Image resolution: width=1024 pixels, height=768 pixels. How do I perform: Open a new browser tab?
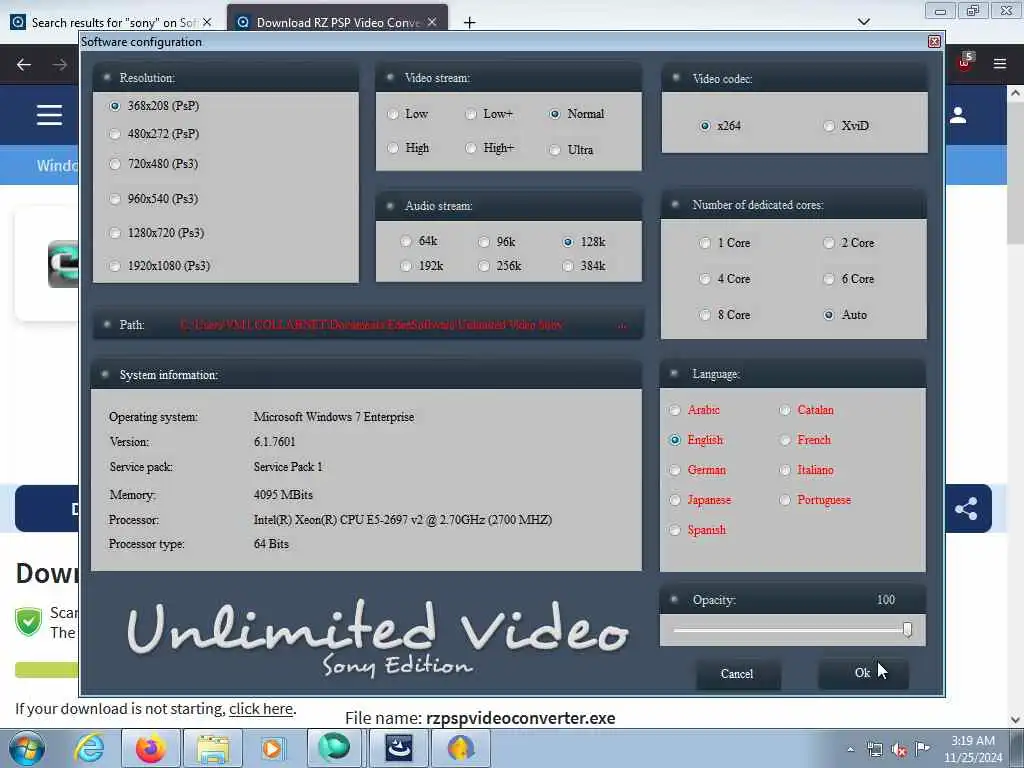coord(470,23)
